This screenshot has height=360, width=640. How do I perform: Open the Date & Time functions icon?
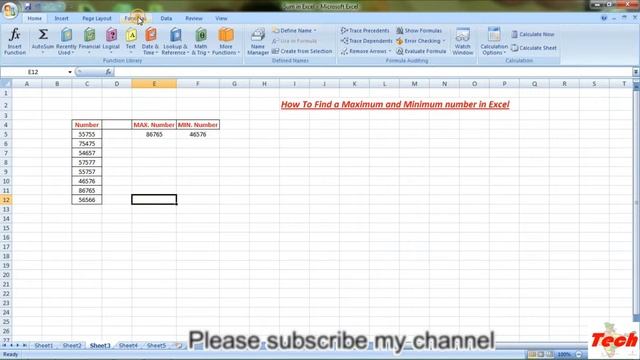pos(151,41)
